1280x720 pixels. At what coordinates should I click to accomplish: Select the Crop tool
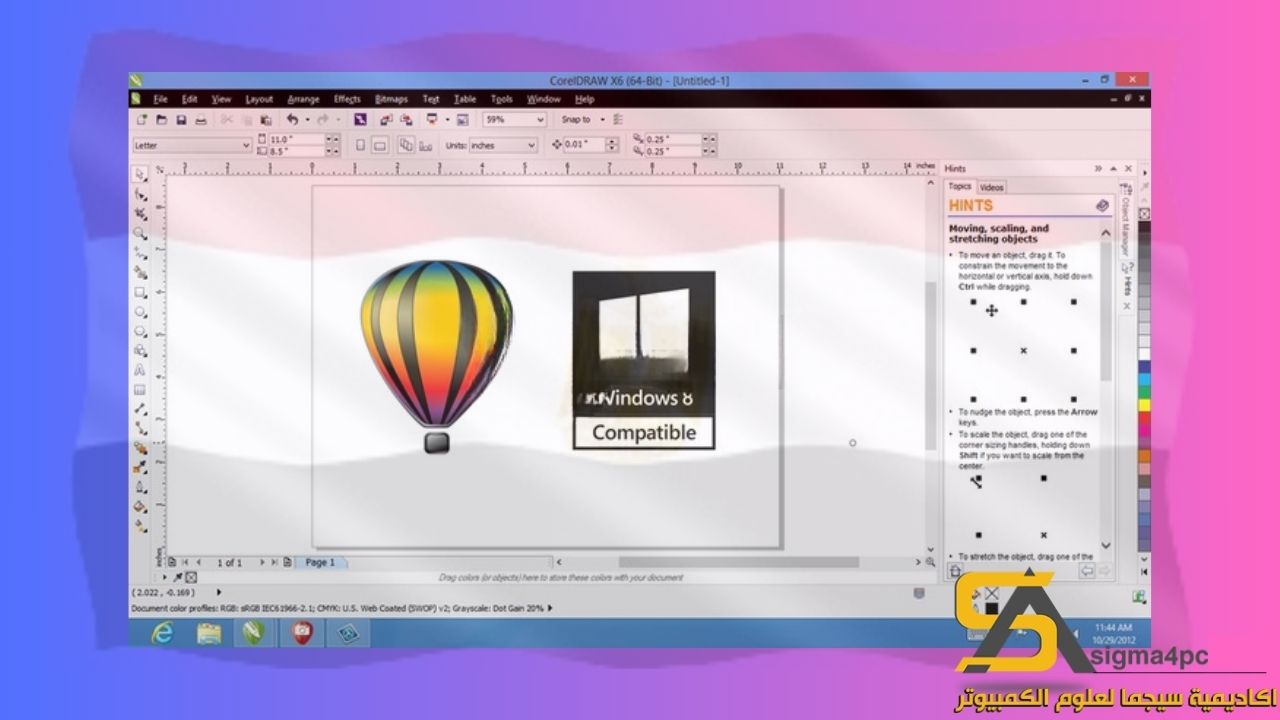(140, 213)
